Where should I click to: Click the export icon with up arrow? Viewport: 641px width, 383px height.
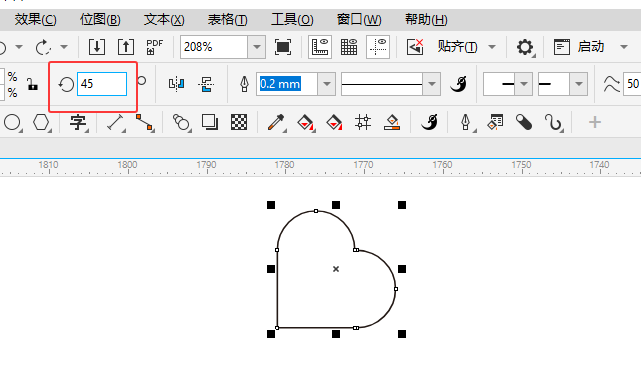click(126, 47)
